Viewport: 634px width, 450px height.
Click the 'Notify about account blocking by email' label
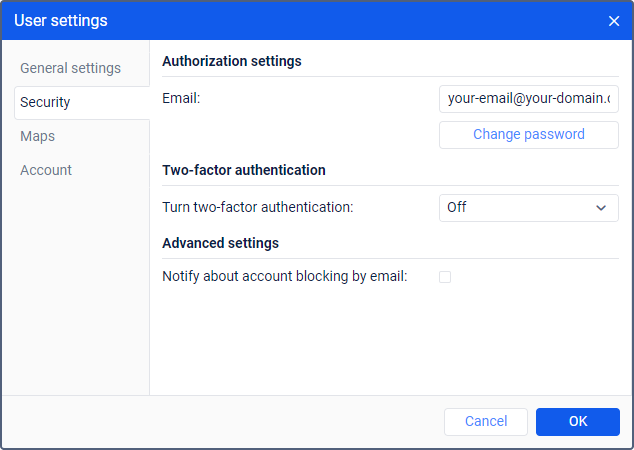coord(284,277)
